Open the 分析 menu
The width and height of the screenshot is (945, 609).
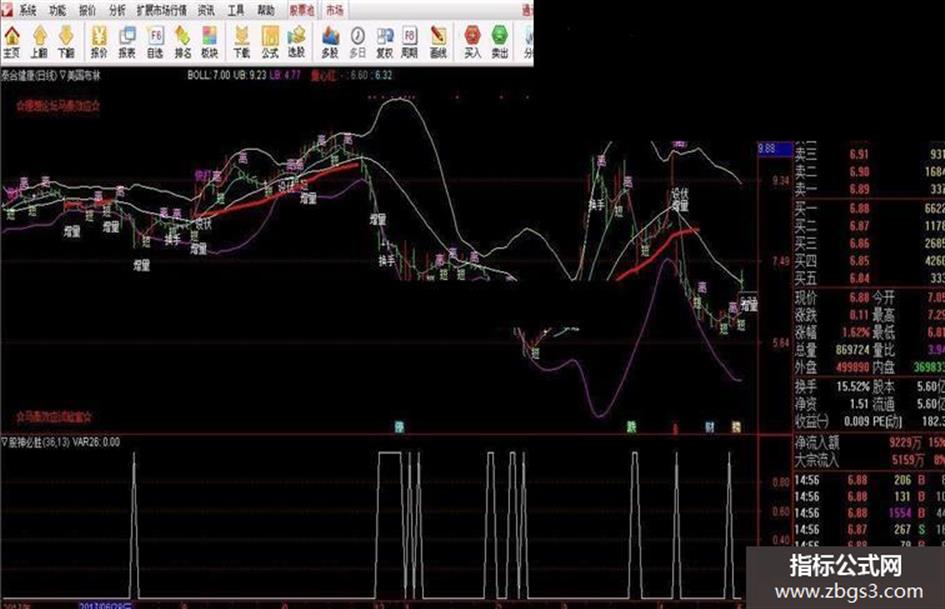pos(117,10)
